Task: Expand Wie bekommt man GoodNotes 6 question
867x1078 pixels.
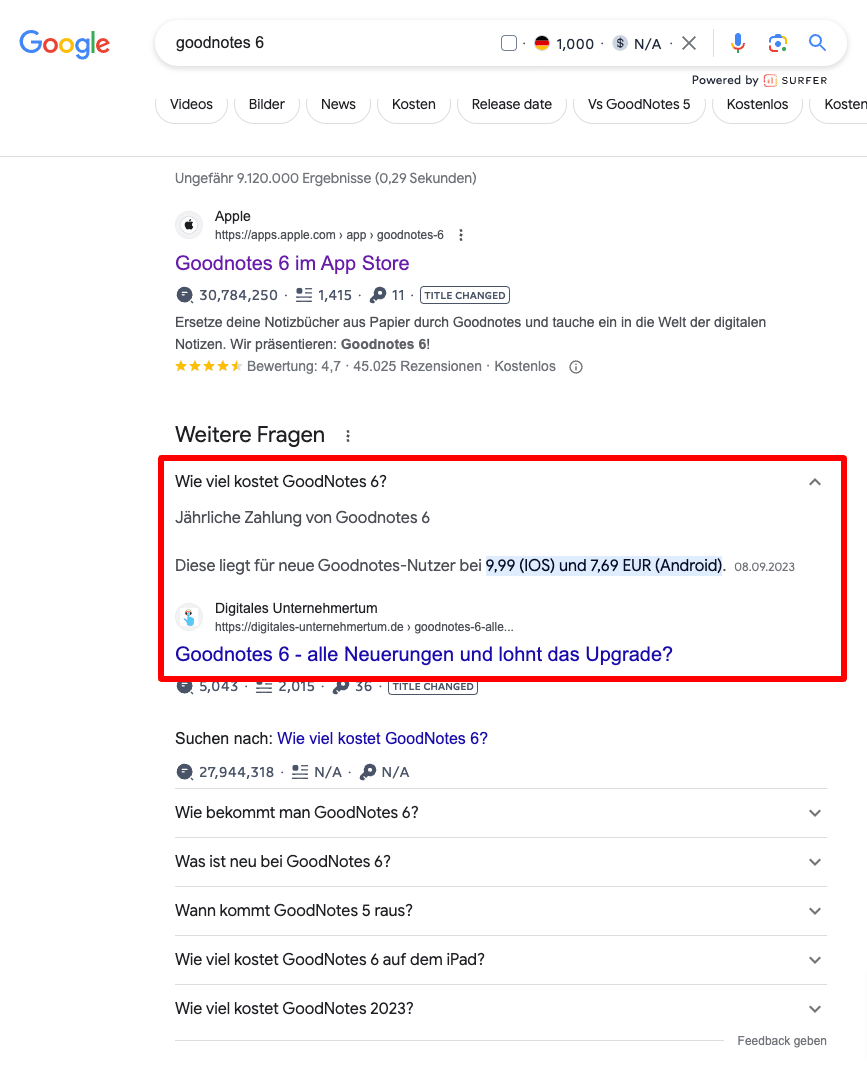Action: pos(501,813)
